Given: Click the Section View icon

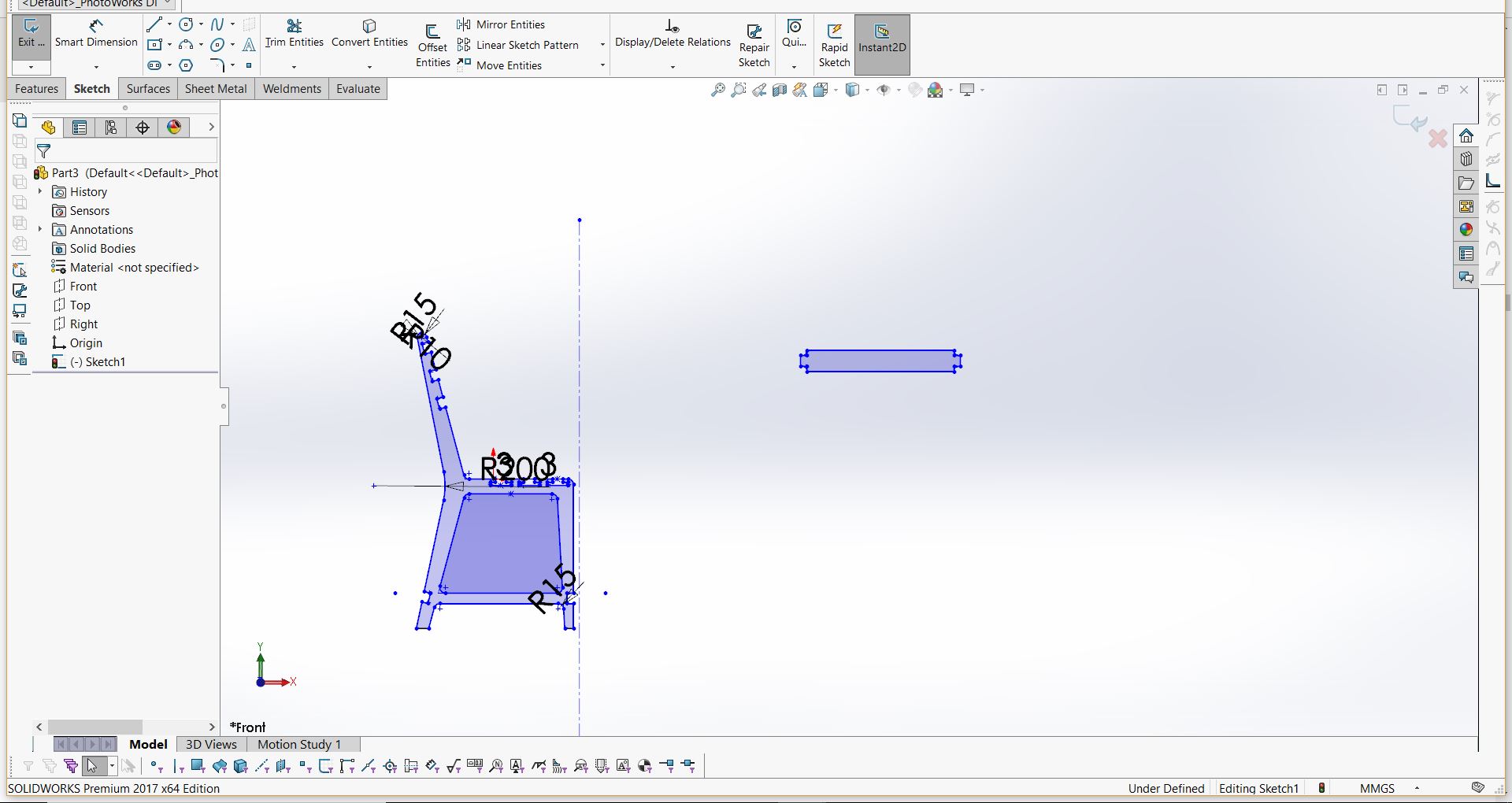Looking at the screenshot, I should 780,90.
